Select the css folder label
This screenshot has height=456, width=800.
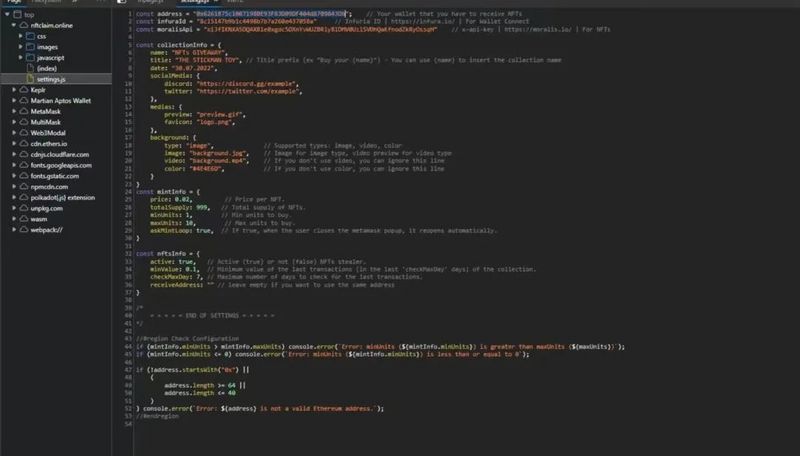coord(41,36)
